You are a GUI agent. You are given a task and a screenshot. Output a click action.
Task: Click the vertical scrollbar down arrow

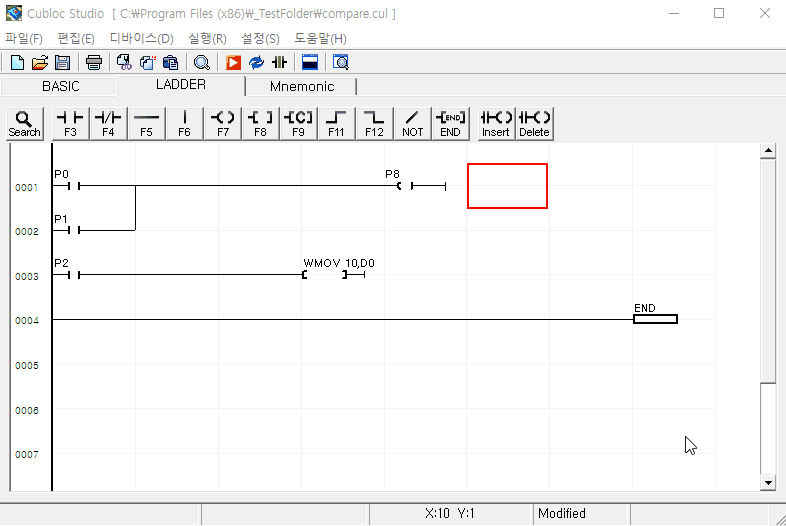pos(768,483)
